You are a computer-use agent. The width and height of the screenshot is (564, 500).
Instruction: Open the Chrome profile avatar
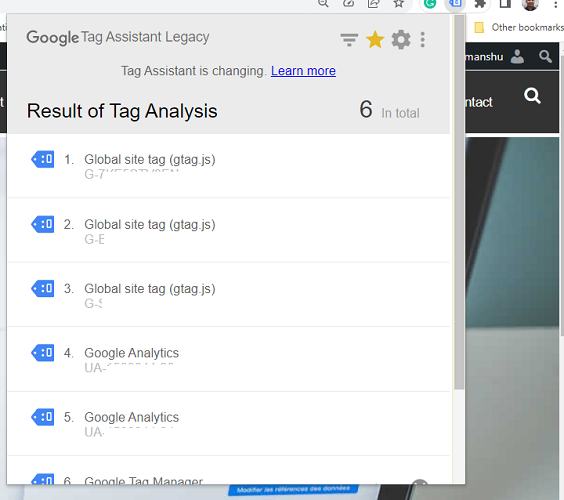click(530, 4)
